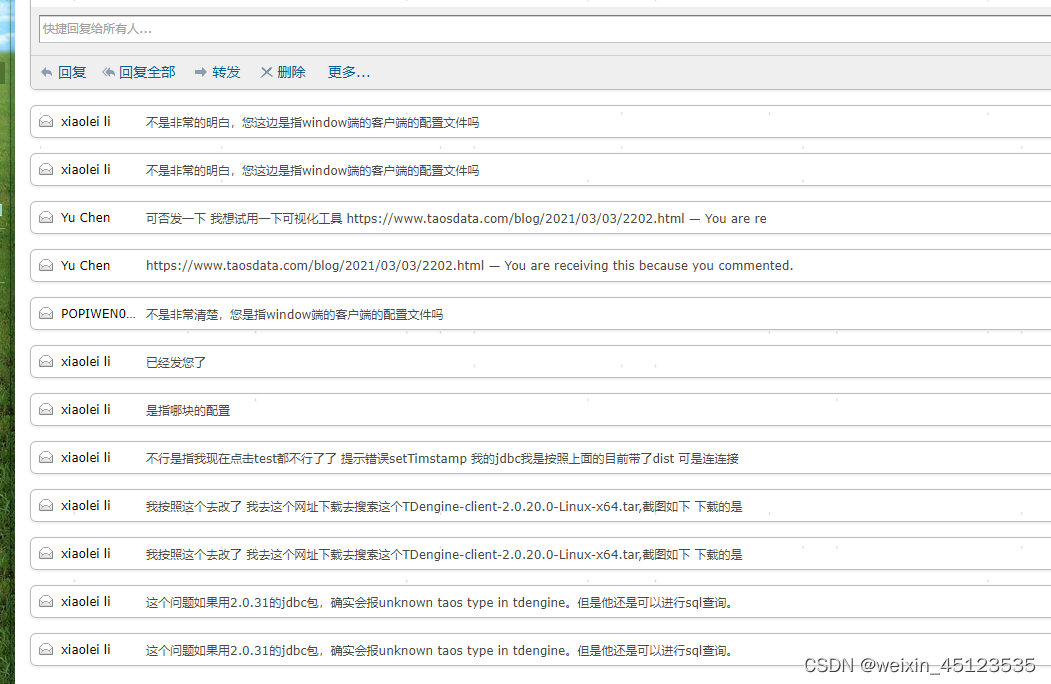This screenshot has width=1051, height=684.
Task: Click the quick reply input field at top
Action: (x=500, y=30)
